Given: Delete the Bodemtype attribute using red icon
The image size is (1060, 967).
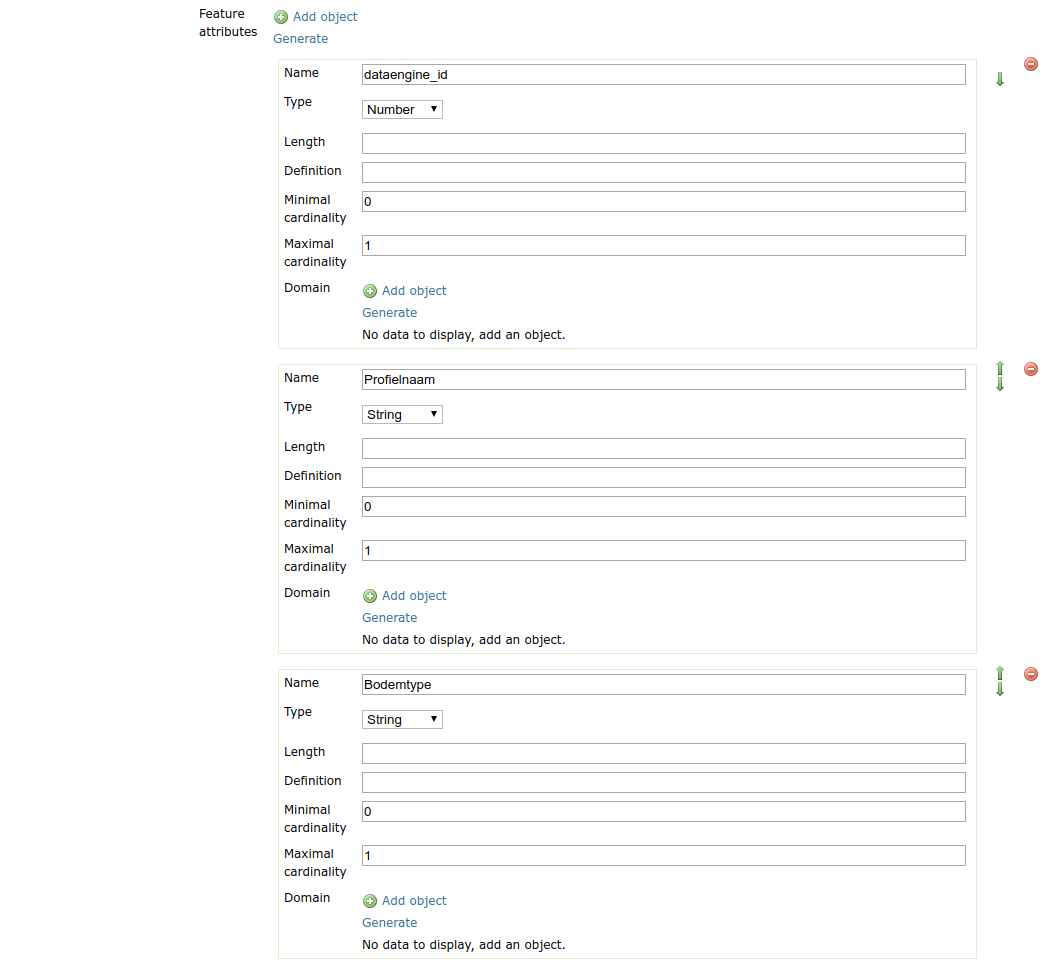Looking at the screenshot, I should click(1031, 674).
